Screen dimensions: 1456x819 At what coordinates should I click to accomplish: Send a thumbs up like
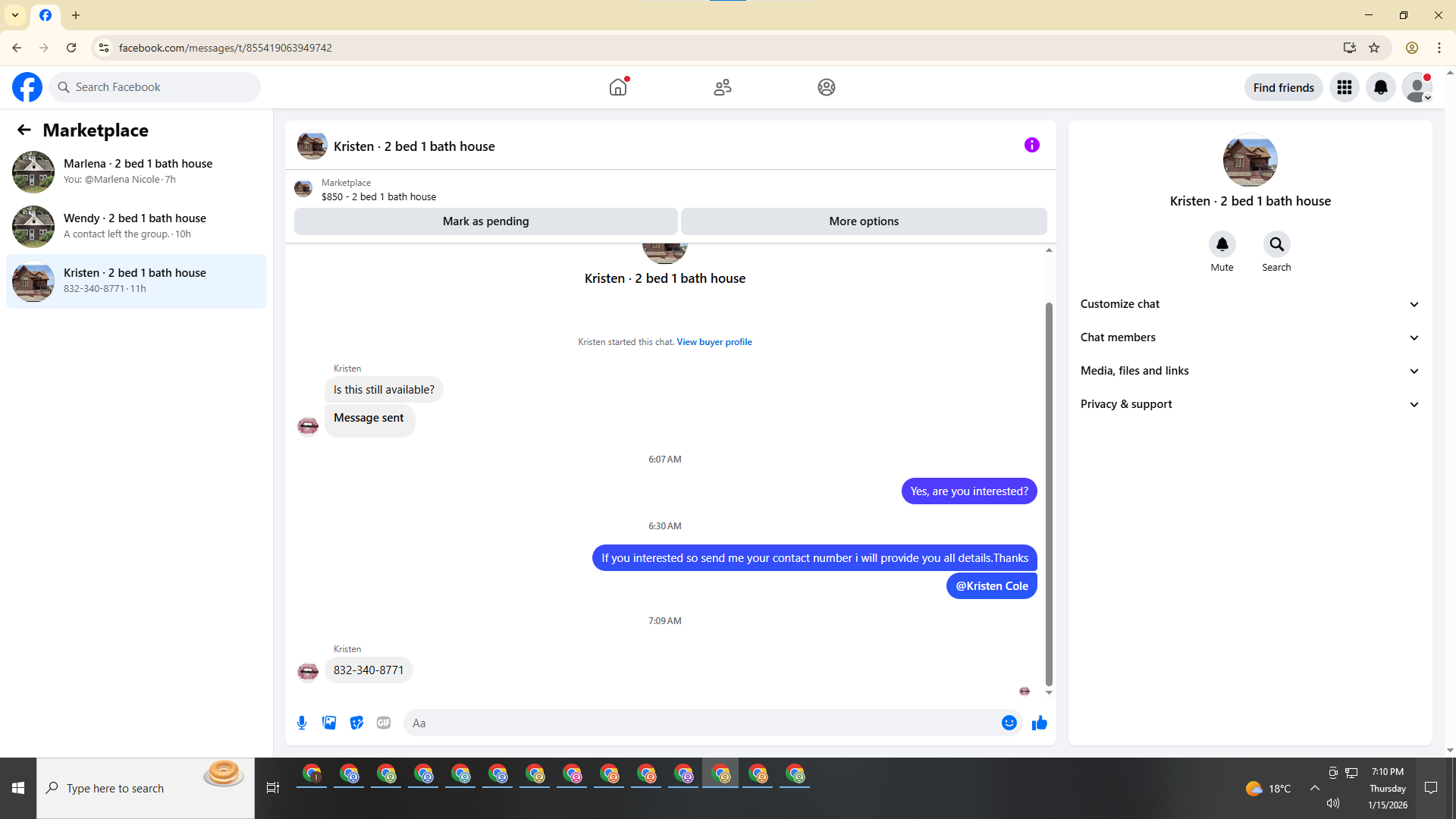point(1039,723)
